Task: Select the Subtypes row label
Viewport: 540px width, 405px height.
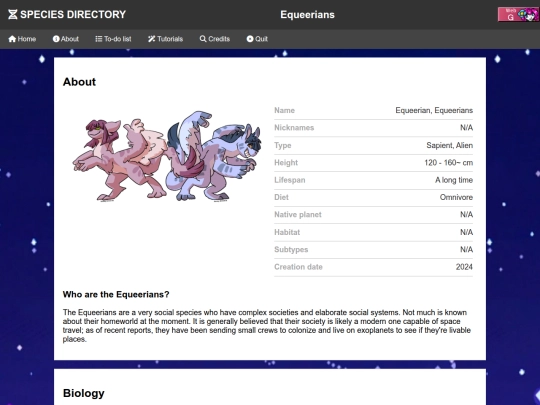Action: pos(291,249)
